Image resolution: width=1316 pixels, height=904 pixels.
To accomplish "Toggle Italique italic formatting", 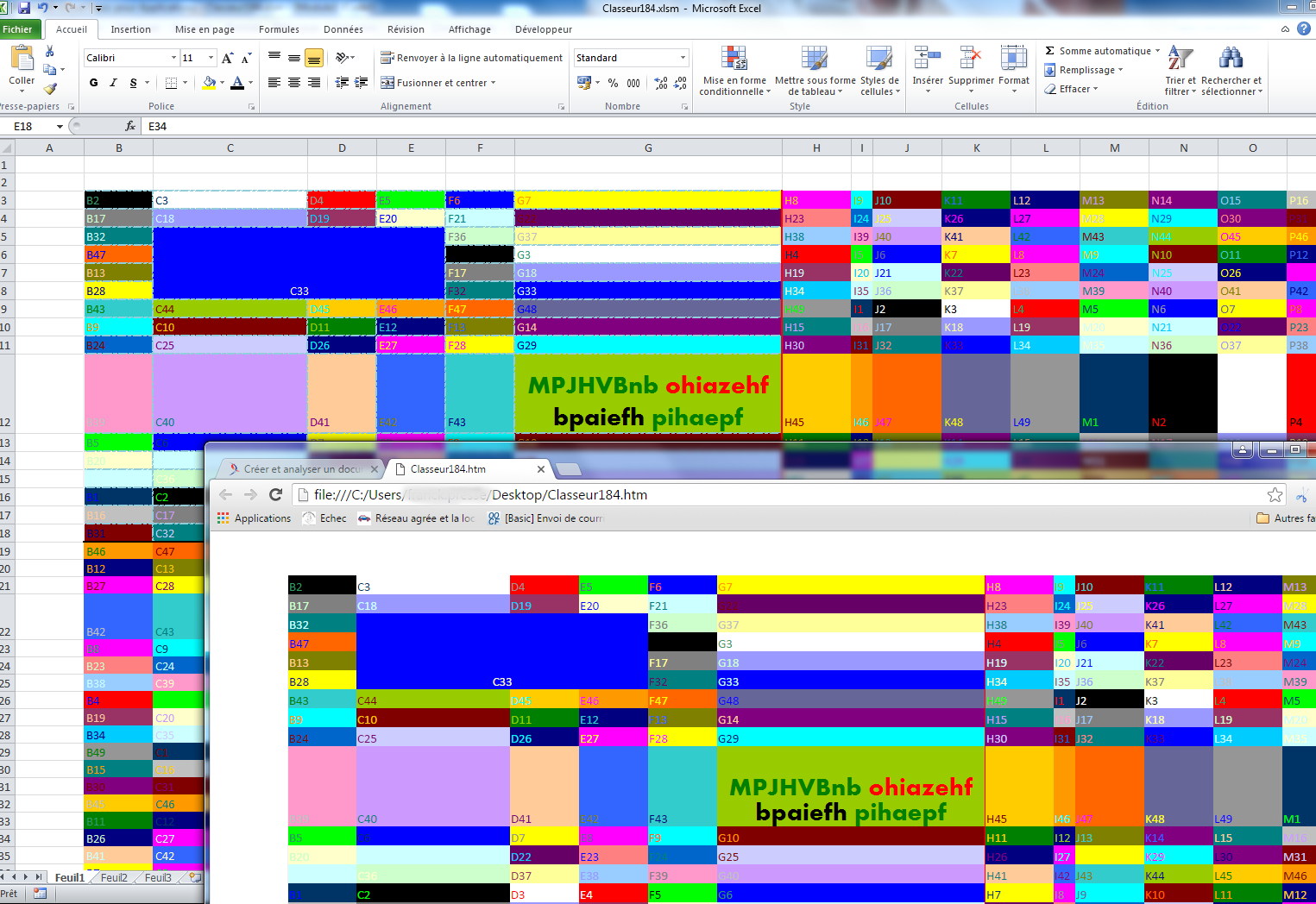I will coord(113,83).
